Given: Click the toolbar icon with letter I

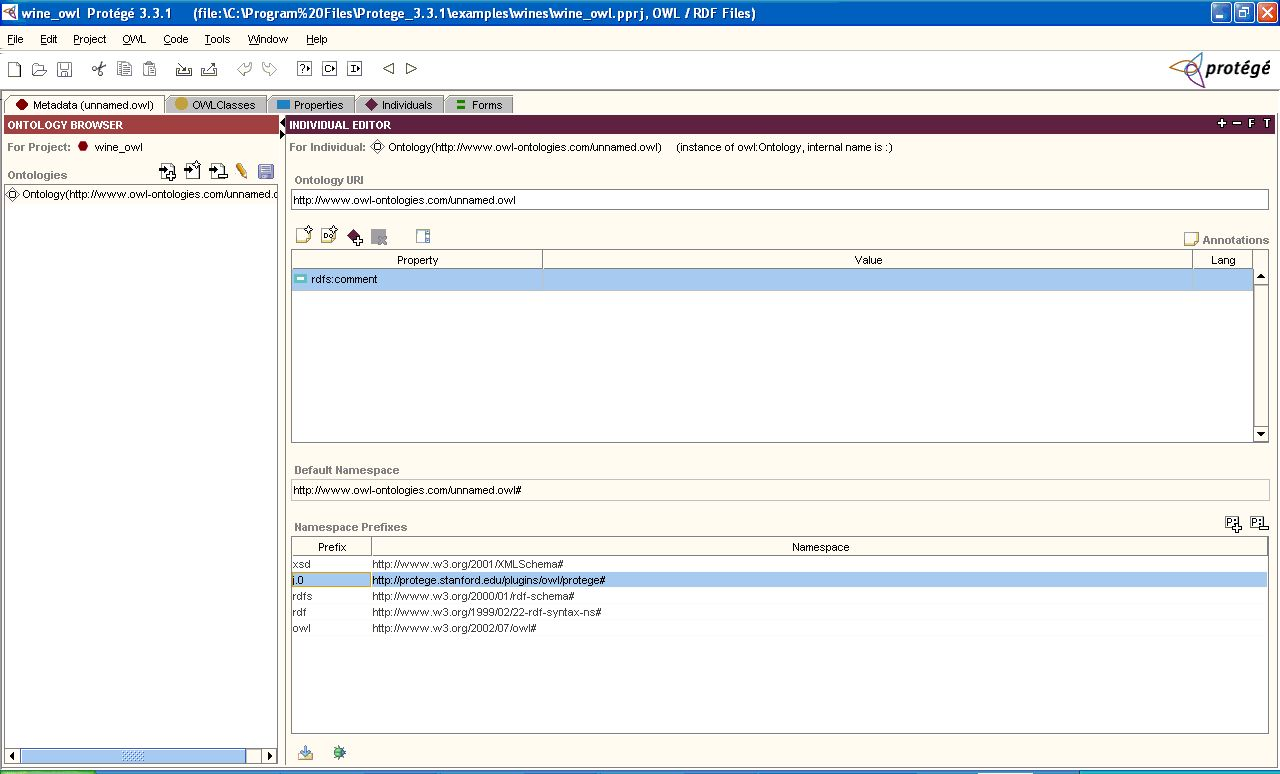Looking at the screenshot, I should 354,69.
